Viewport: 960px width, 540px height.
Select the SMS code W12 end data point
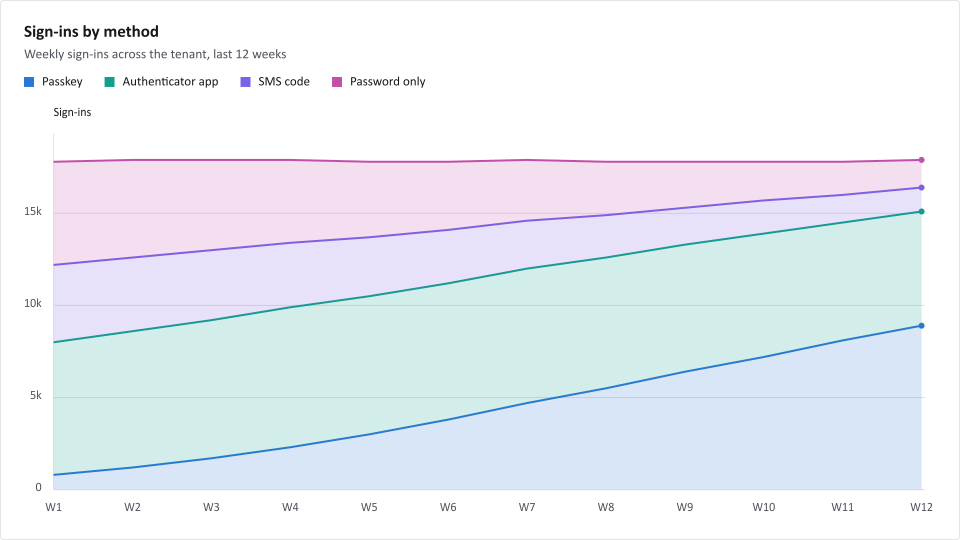921,188
